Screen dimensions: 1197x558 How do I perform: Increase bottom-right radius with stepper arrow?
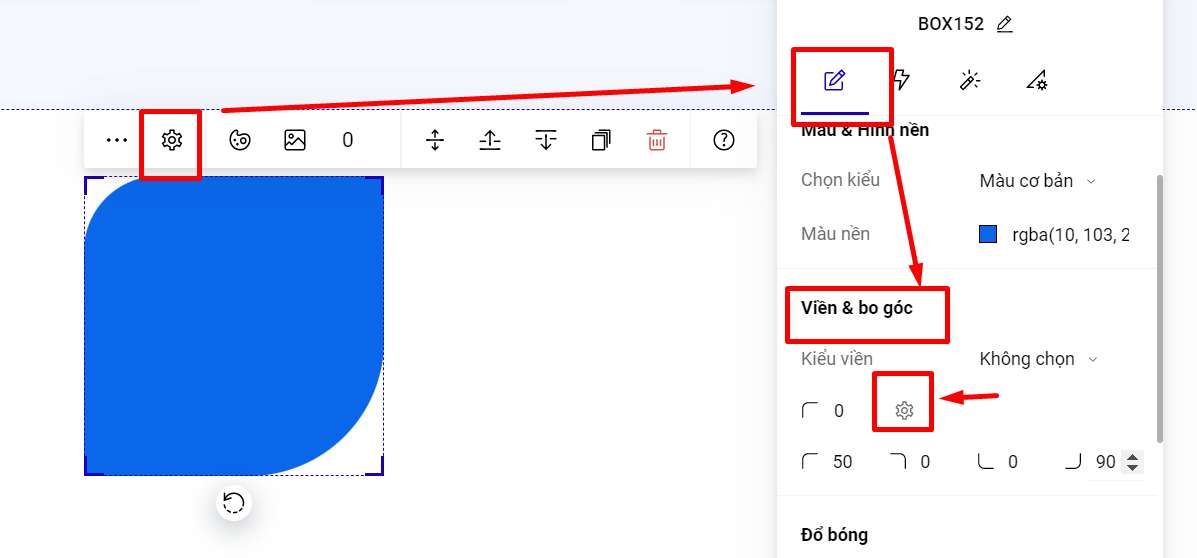[x=1133, y=457]
